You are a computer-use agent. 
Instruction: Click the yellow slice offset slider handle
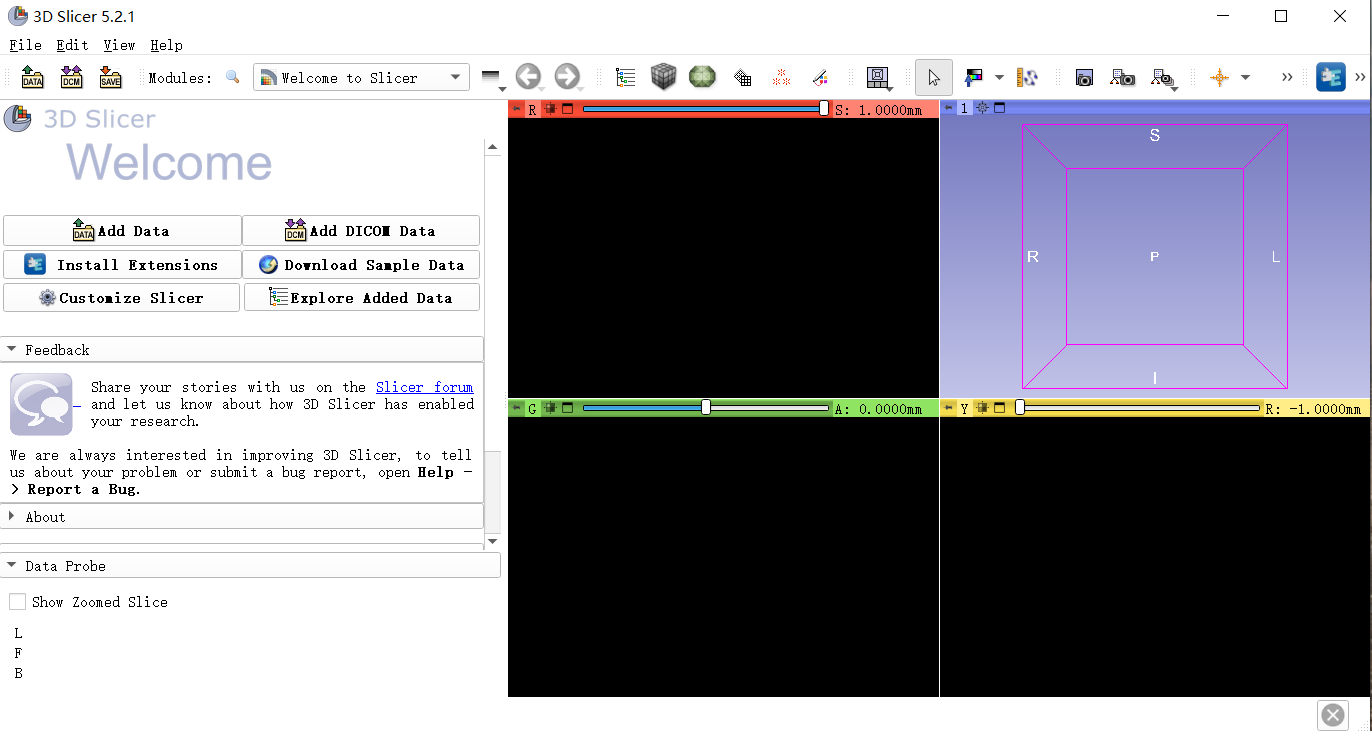(x=1020, y=407)
